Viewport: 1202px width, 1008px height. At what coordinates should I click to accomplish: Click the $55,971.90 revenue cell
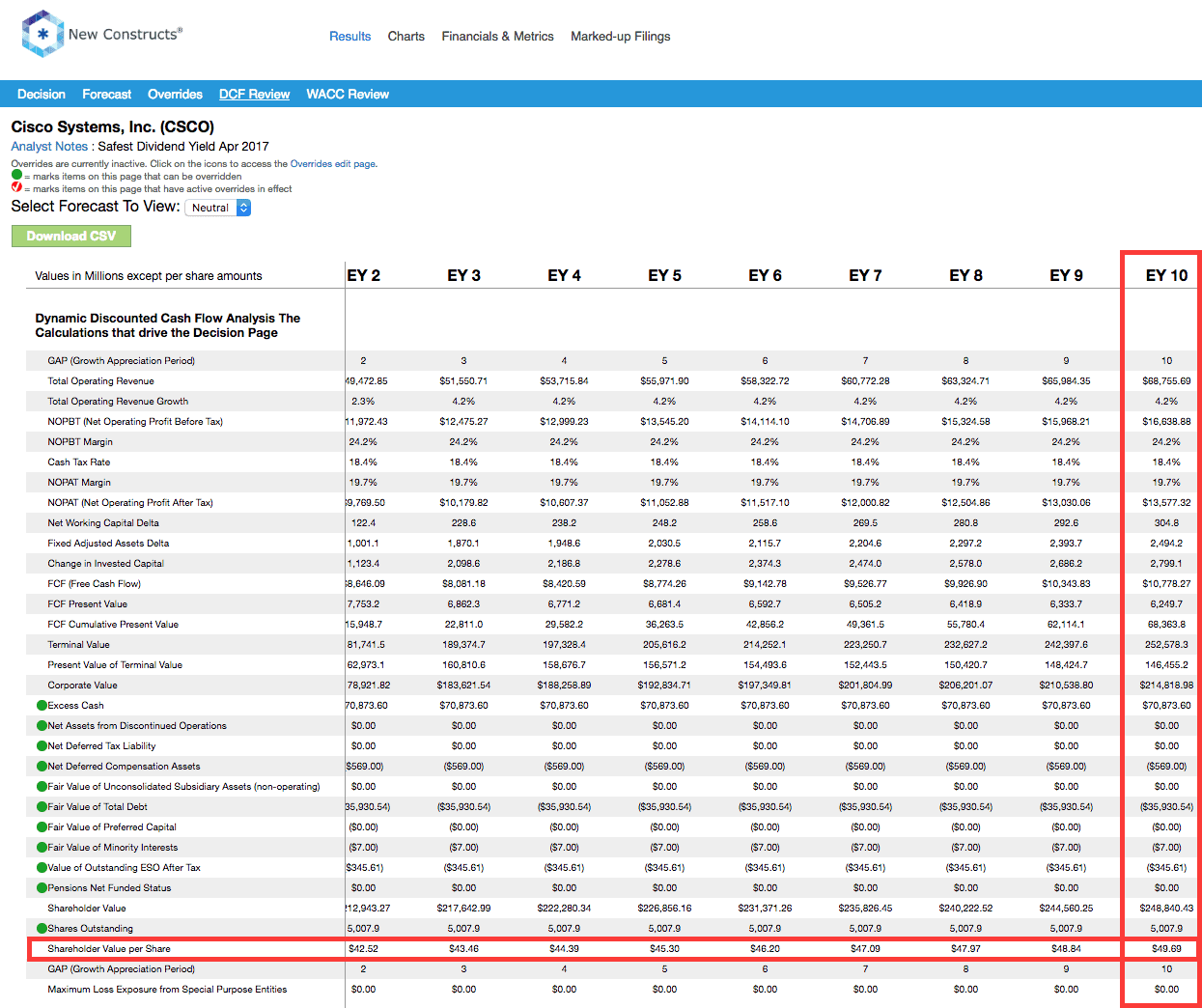[664, 381]
